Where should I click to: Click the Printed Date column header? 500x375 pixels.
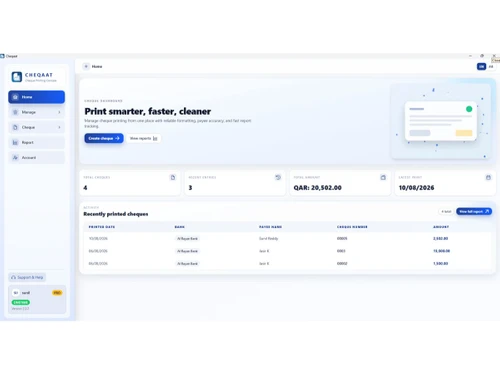(102, 227)
